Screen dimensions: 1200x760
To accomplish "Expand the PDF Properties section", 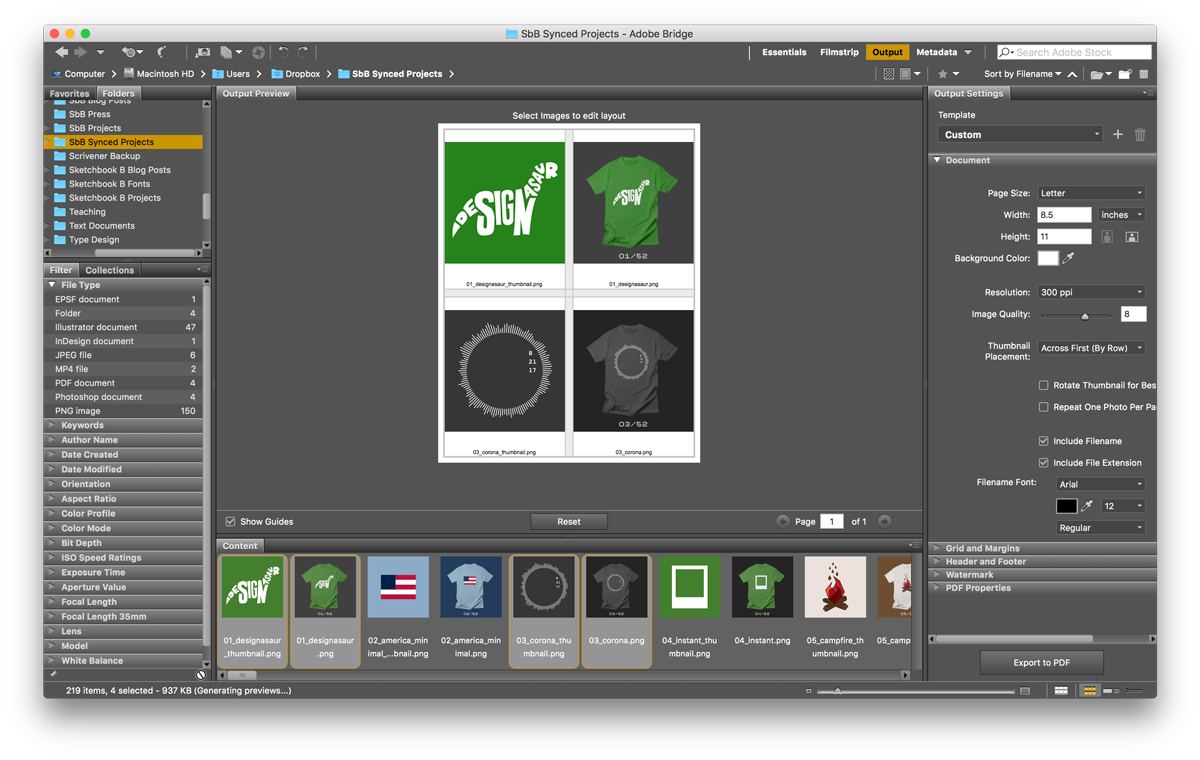I will tap(1042, 588).
